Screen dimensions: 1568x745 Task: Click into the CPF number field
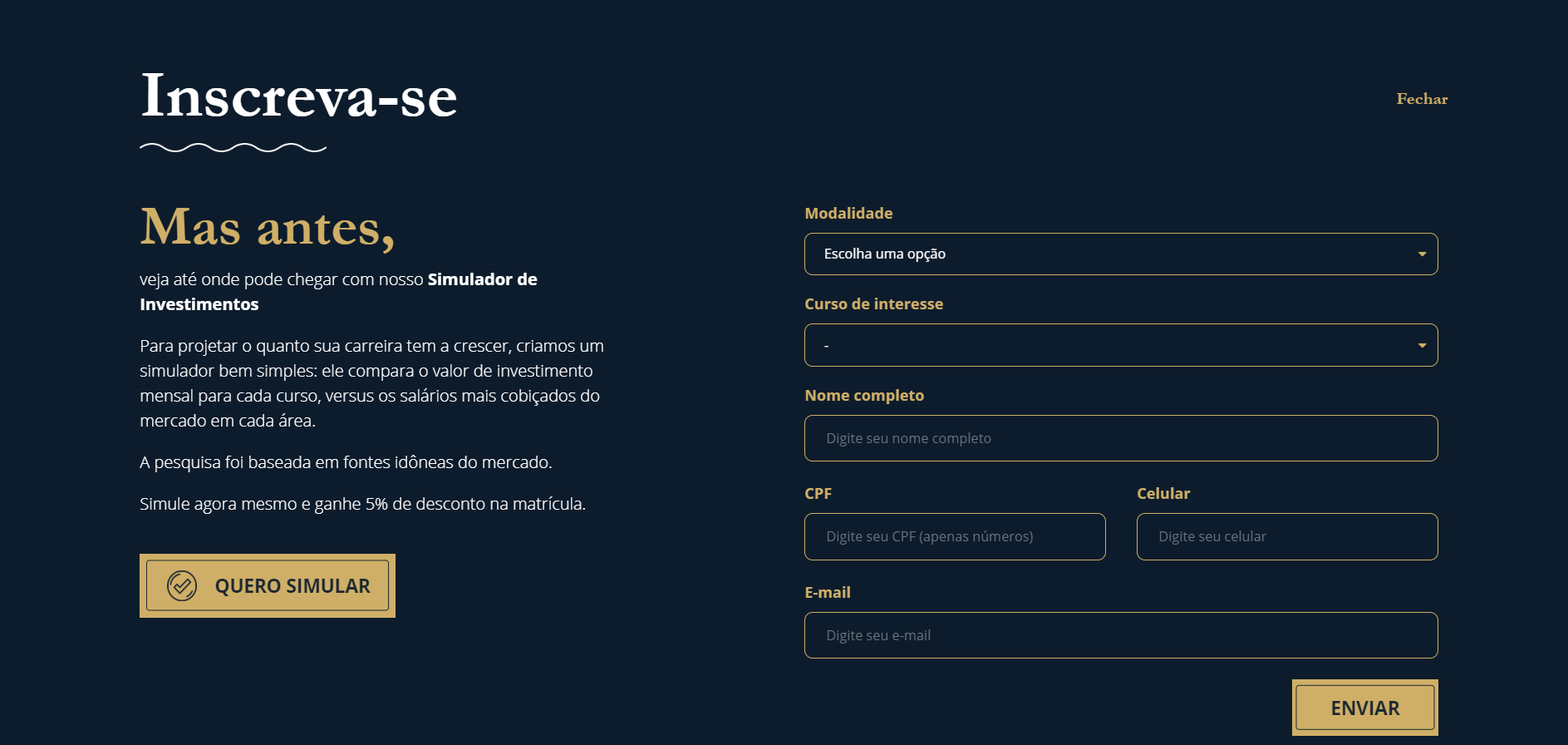point(954,537)
